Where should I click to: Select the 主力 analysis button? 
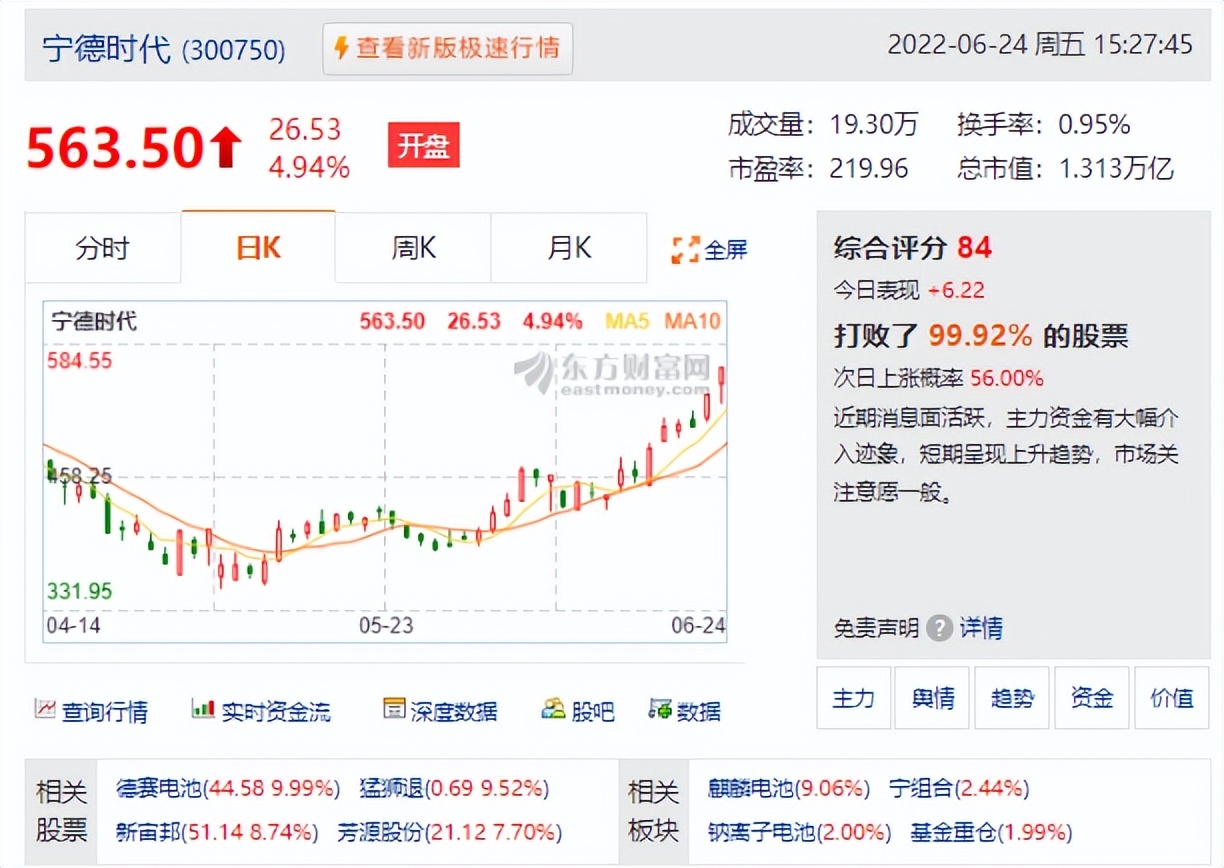click(854, 698)
